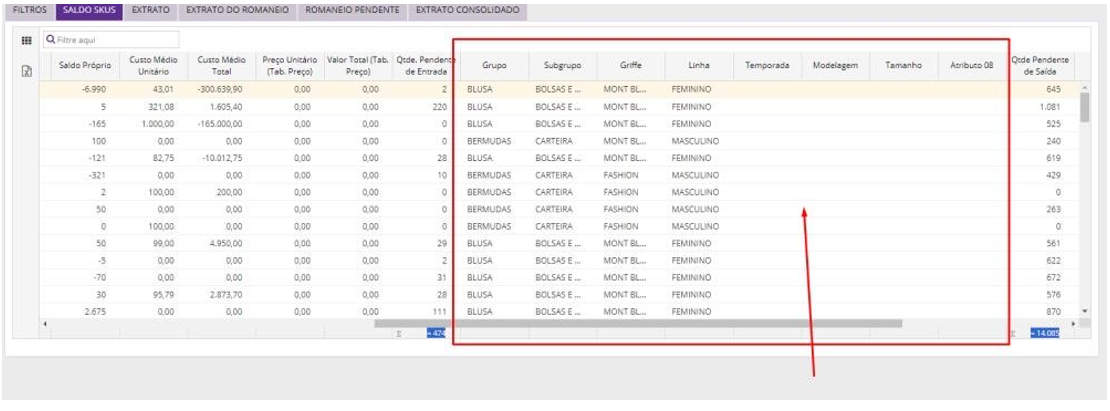Viewport: 1110px width, 411px height.
Task: Go to the ROMANEIO PENDENTE tab
Action: 352,11
